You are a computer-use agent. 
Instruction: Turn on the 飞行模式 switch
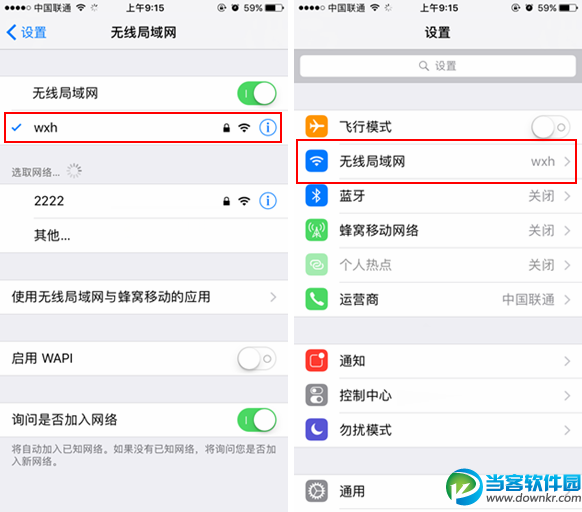coord(551,127)
